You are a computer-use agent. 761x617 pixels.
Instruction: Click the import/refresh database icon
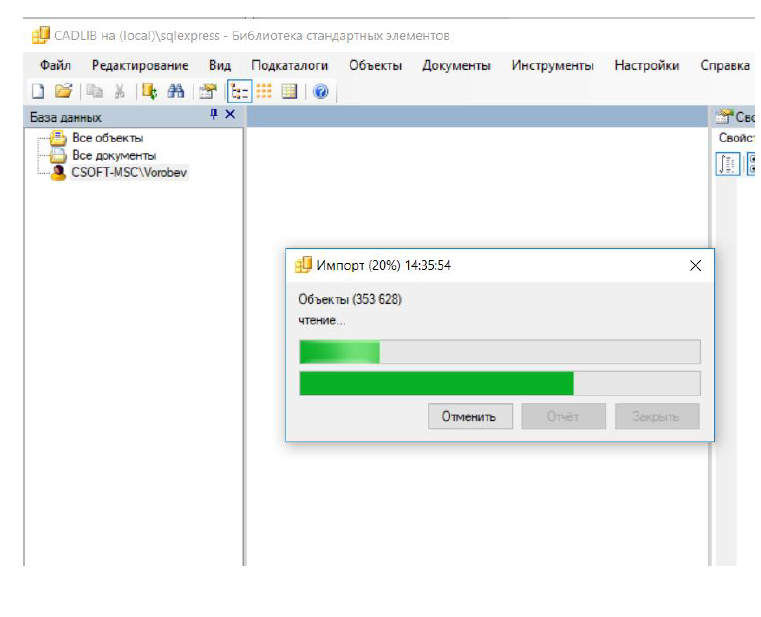(149, 91)
